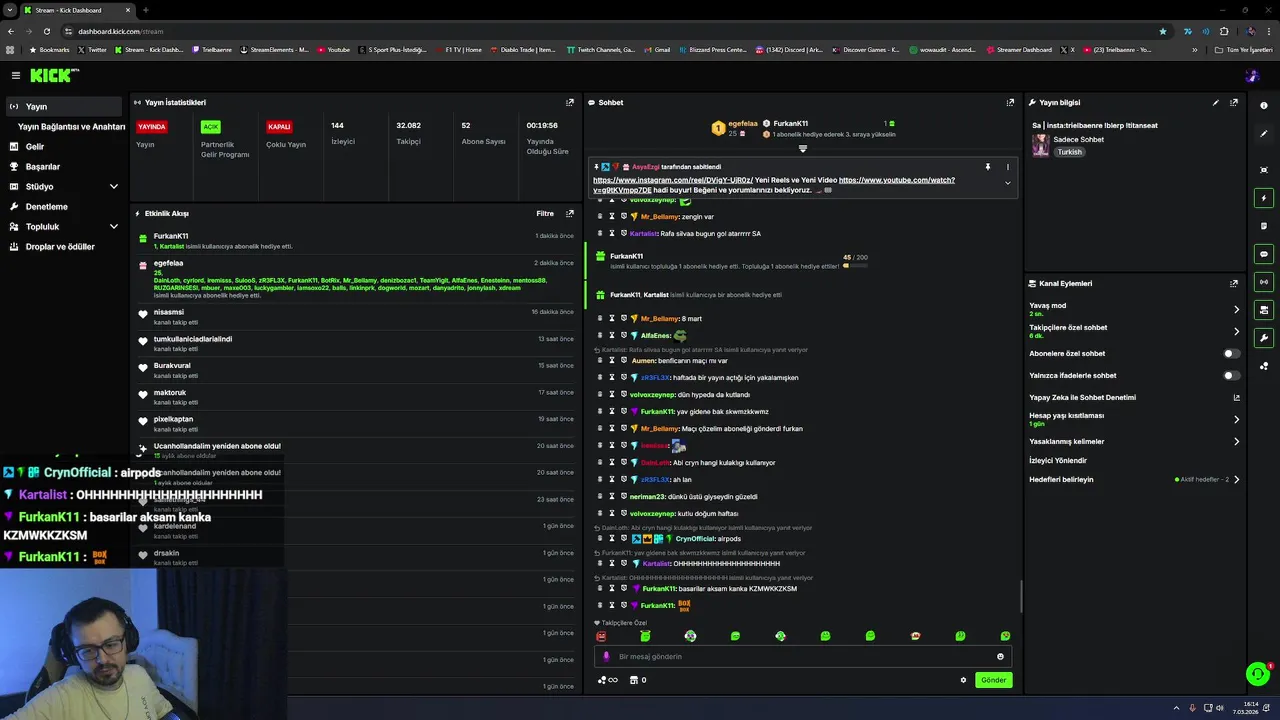This screenshot has width=1280, height=720.
Task: Open the shop icon with 0 count
Action: [x=637, y=680]
